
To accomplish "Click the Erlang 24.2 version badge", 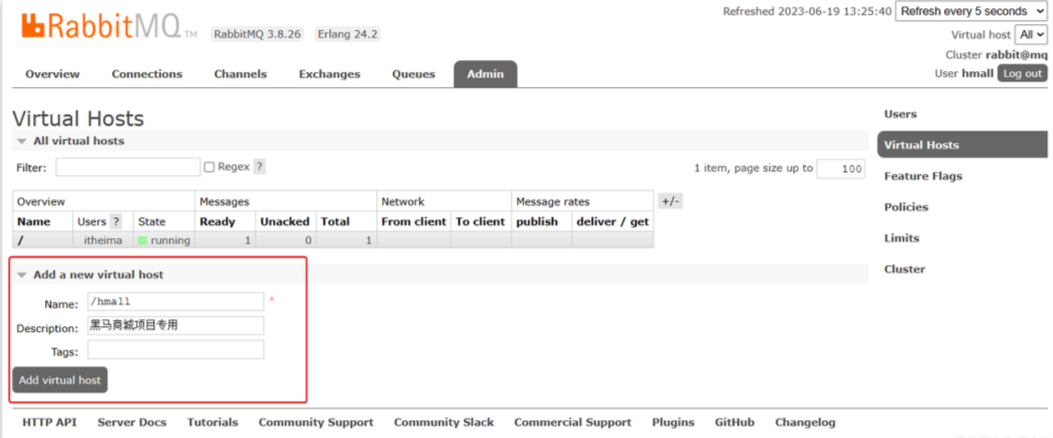I will point(347,34).
